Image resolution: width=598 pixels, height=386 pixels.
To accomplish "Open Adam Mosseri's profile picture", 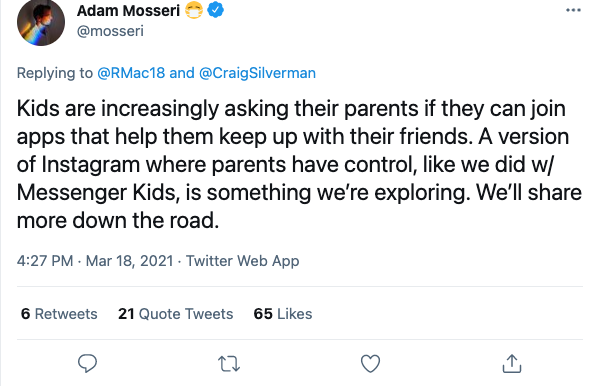I will 41,23.
